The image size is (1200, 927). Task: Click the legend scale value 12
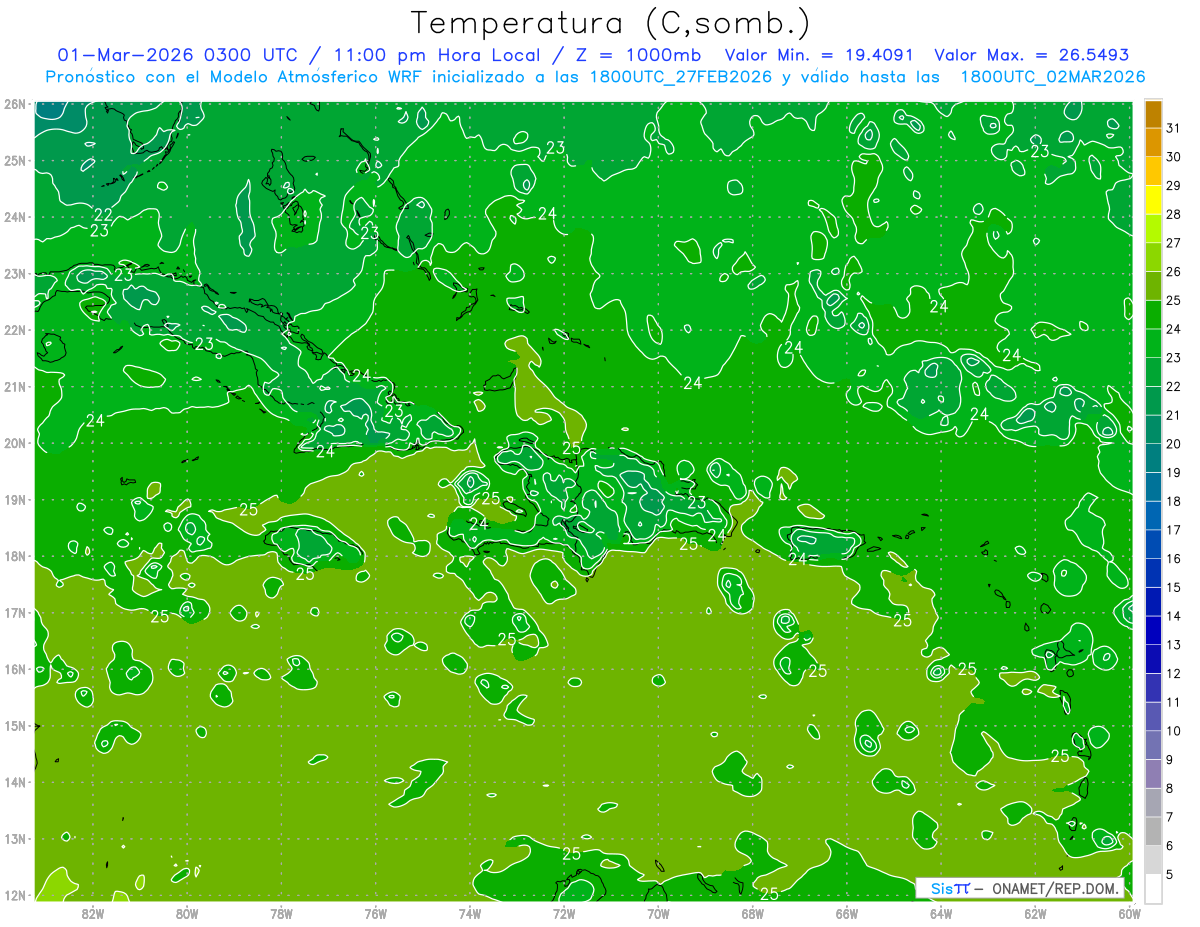(x=1173, y=673)
